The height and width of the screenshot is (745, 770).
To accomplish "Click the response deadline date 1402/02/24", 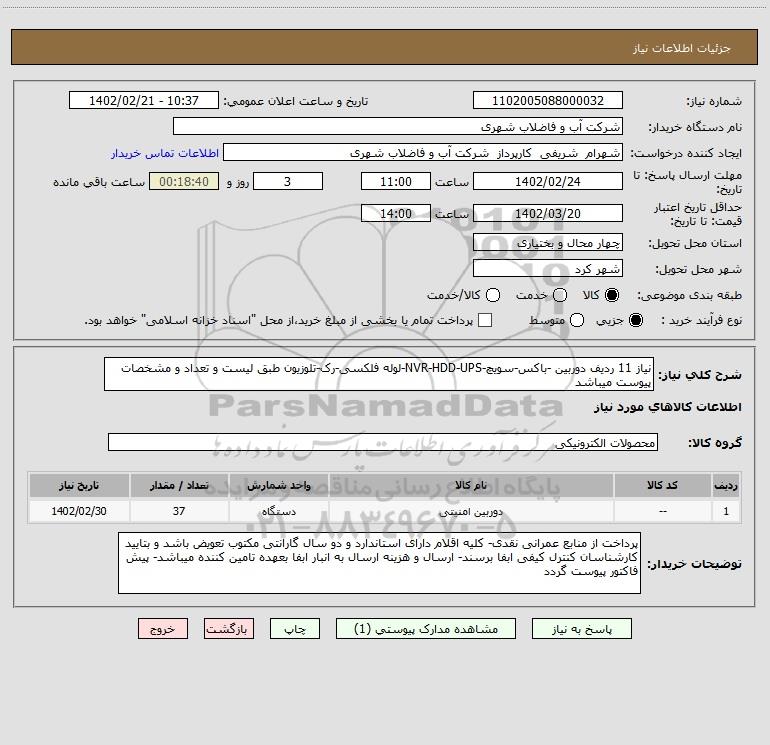I will pyautogui.click(x=548, y=181).
